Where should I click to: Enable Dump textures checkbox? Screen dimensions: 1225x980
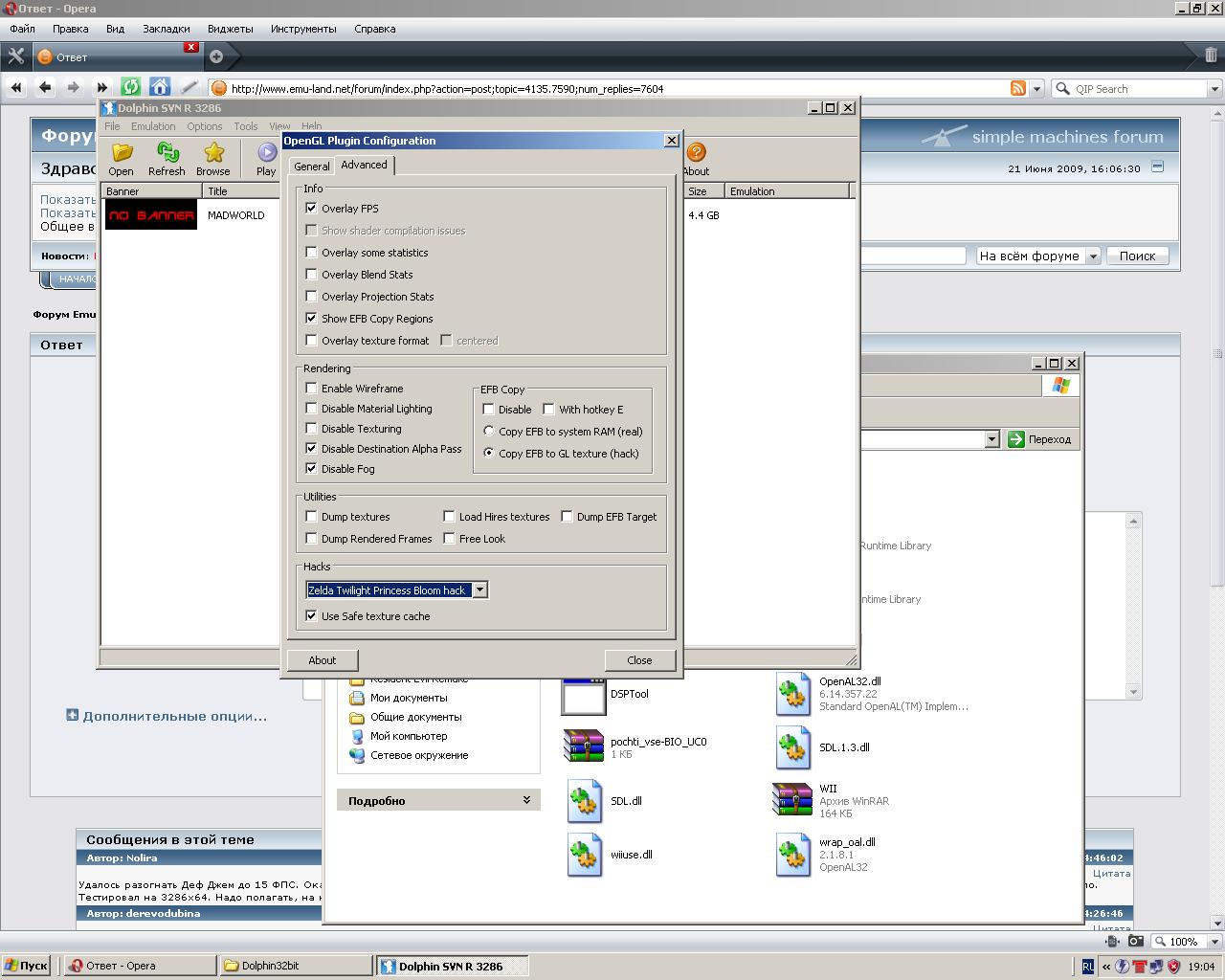(311, 517)
